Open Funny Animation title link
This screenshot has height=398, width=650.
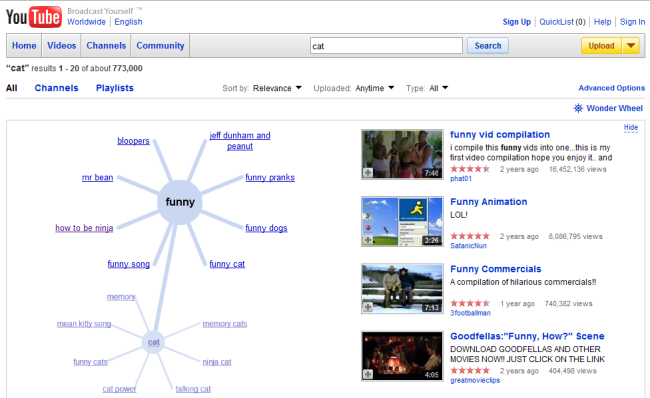click(x=489, y=202)
